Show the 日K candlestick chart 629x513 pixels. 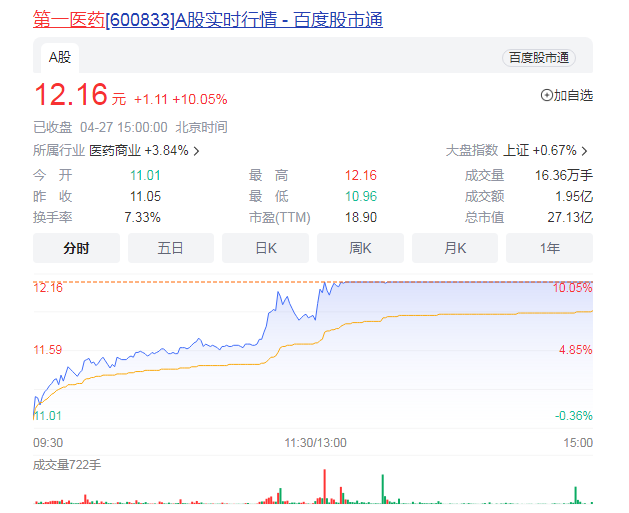tap(265, 248)
